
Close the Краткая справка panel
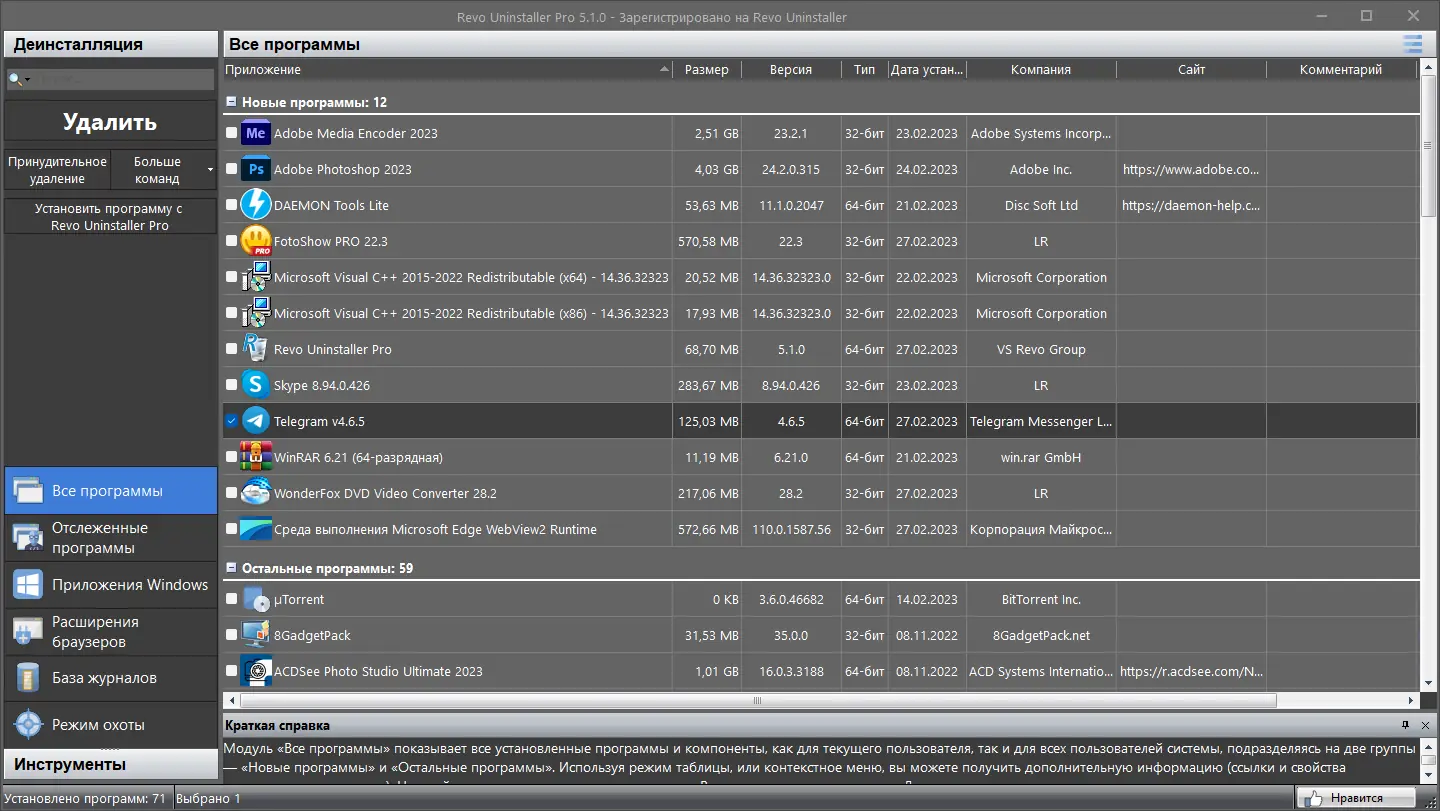(1425, 725)
